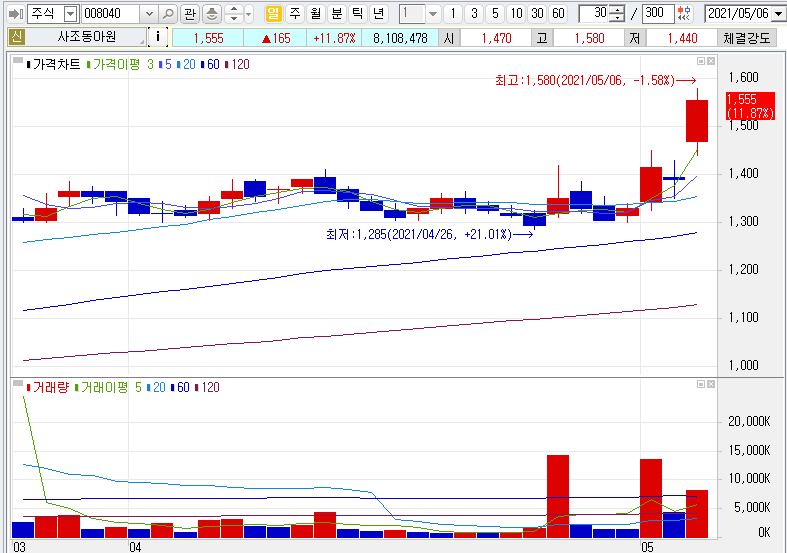Open the date picker dropdown arrow
The height and width of the screenshot is (553, 787).
click(x=778, y=14)
